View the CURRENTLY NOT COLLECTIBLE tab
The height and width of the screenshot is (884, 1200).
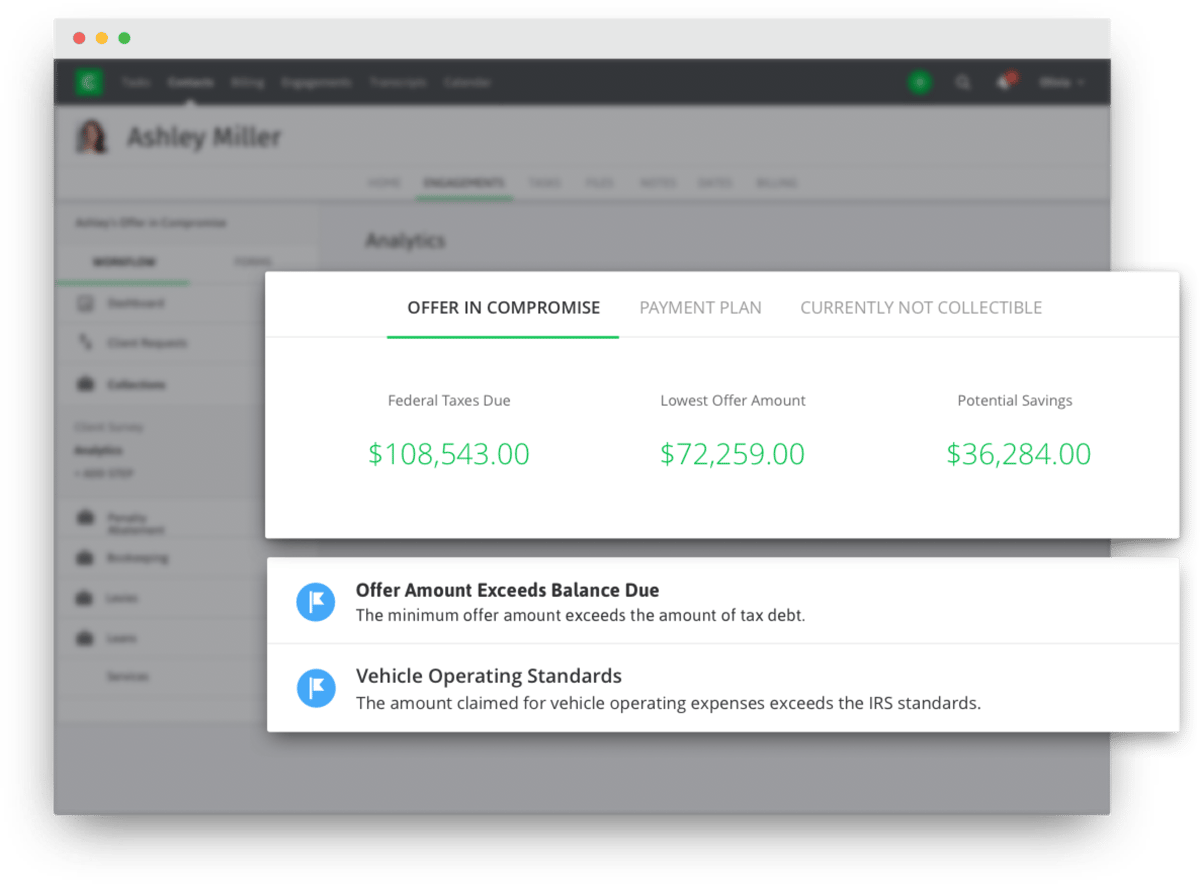point(920,308)
